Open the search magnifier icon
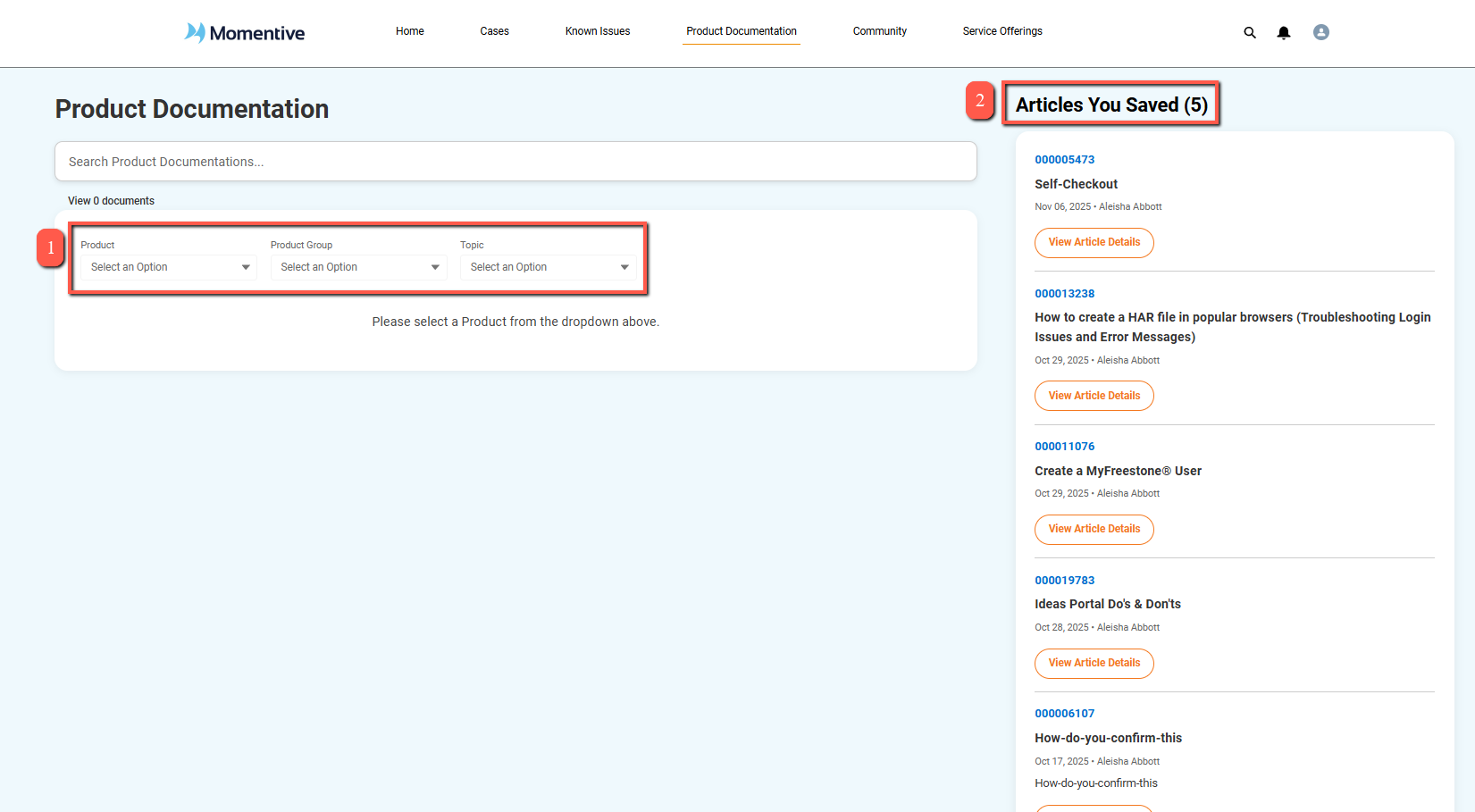Image resolution: width=1475 pixels, height=812 pixels. pos(1250,33)
